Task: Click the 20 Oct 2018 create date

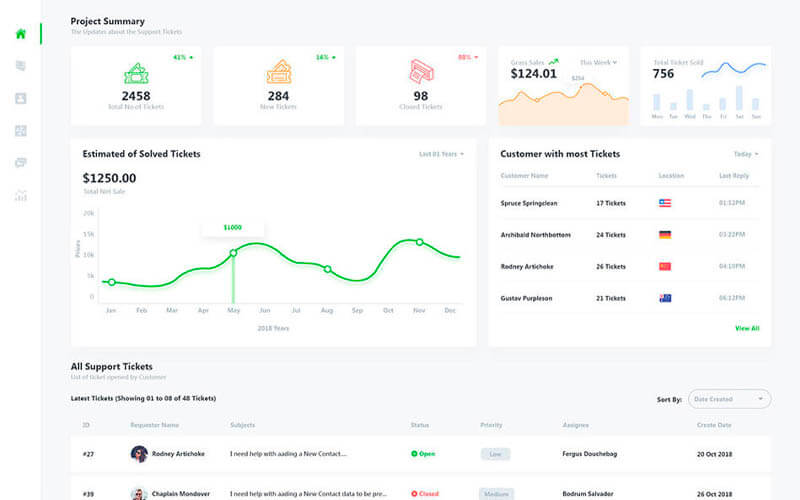Action: point(714,454)
